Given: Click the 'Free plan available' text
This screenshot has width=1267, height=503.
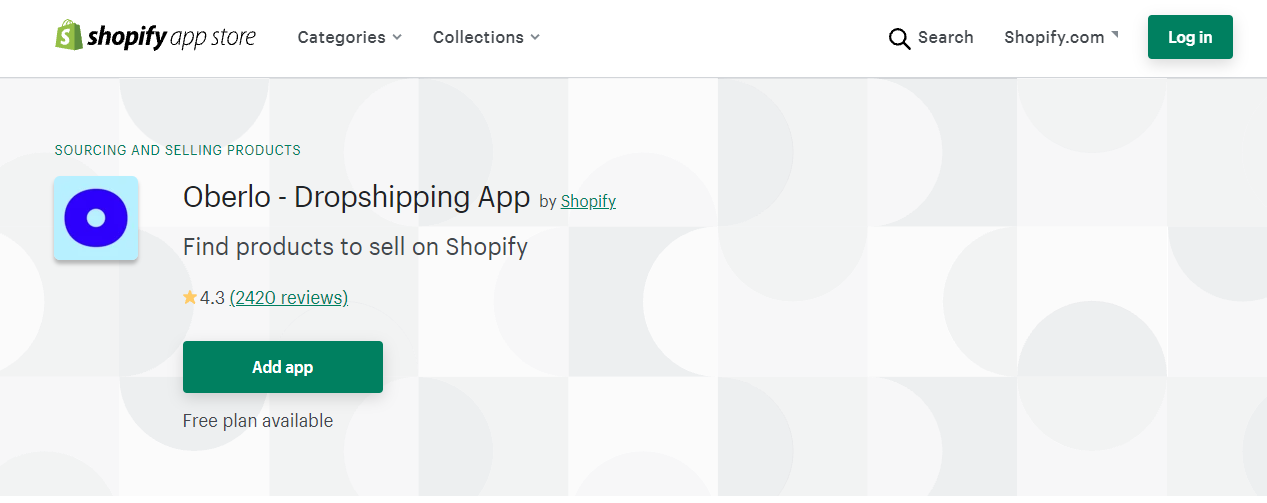Looking at the screenshot, I should (258, 421).
